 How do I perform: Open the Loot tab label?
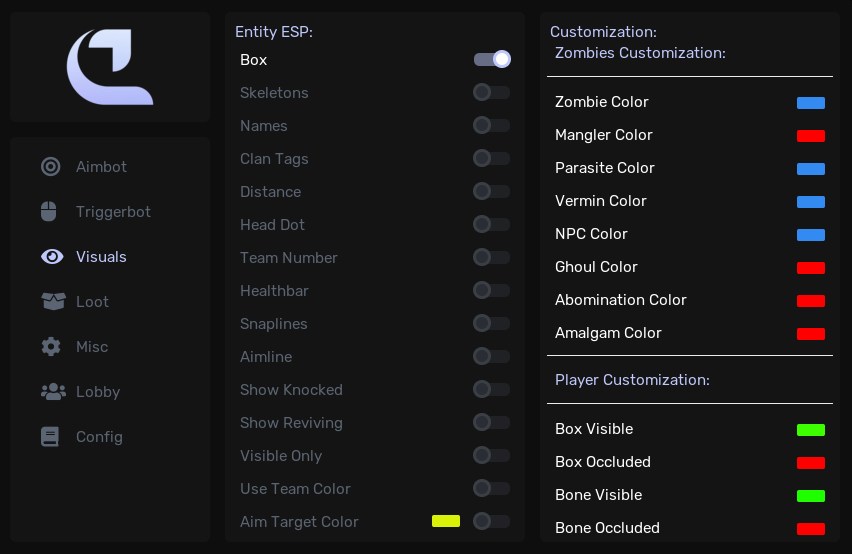coord(92,302)
